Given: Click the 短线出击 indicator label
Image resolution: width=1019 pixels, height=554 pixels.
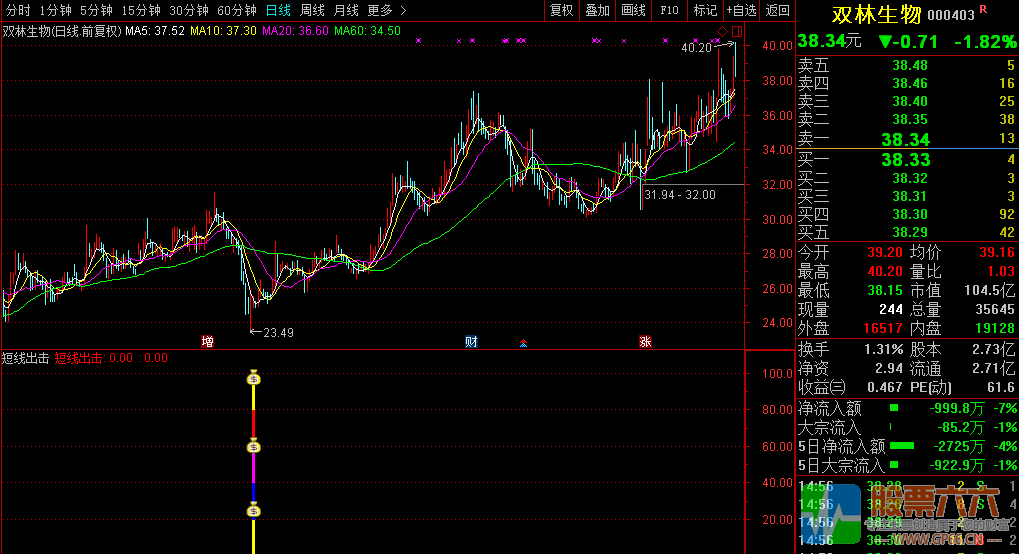Looking at the screenshot, I should pos(26,357).
